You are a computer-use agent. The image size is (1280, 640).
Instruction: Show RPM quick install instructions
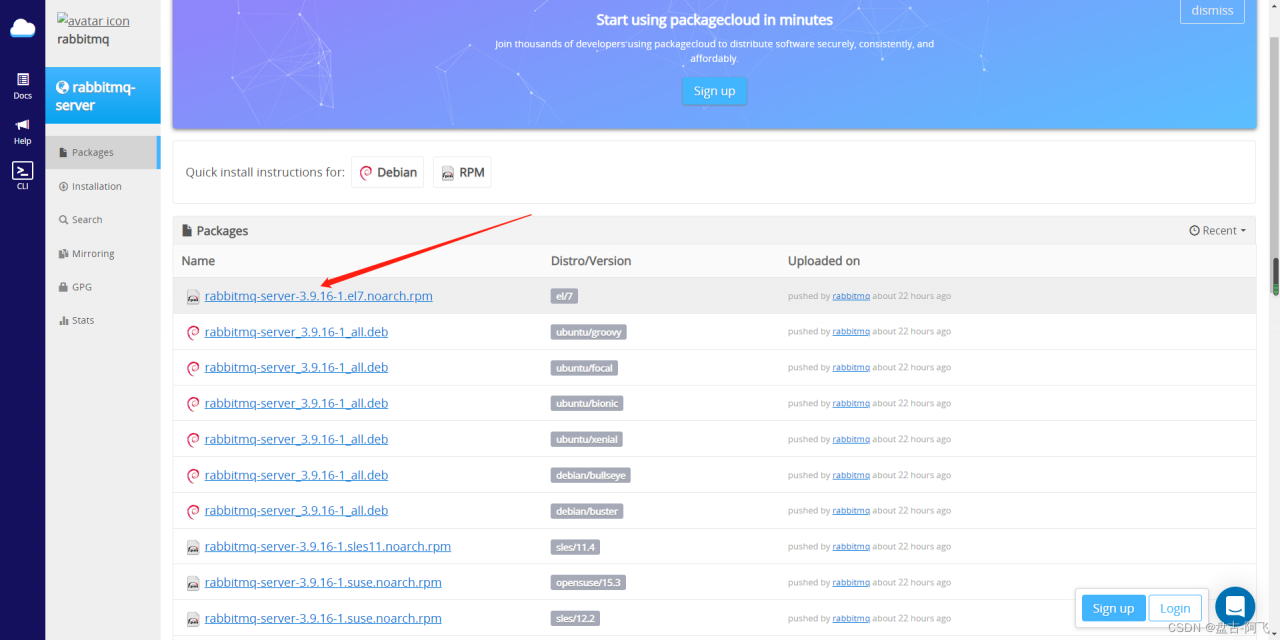pos(462,172)
